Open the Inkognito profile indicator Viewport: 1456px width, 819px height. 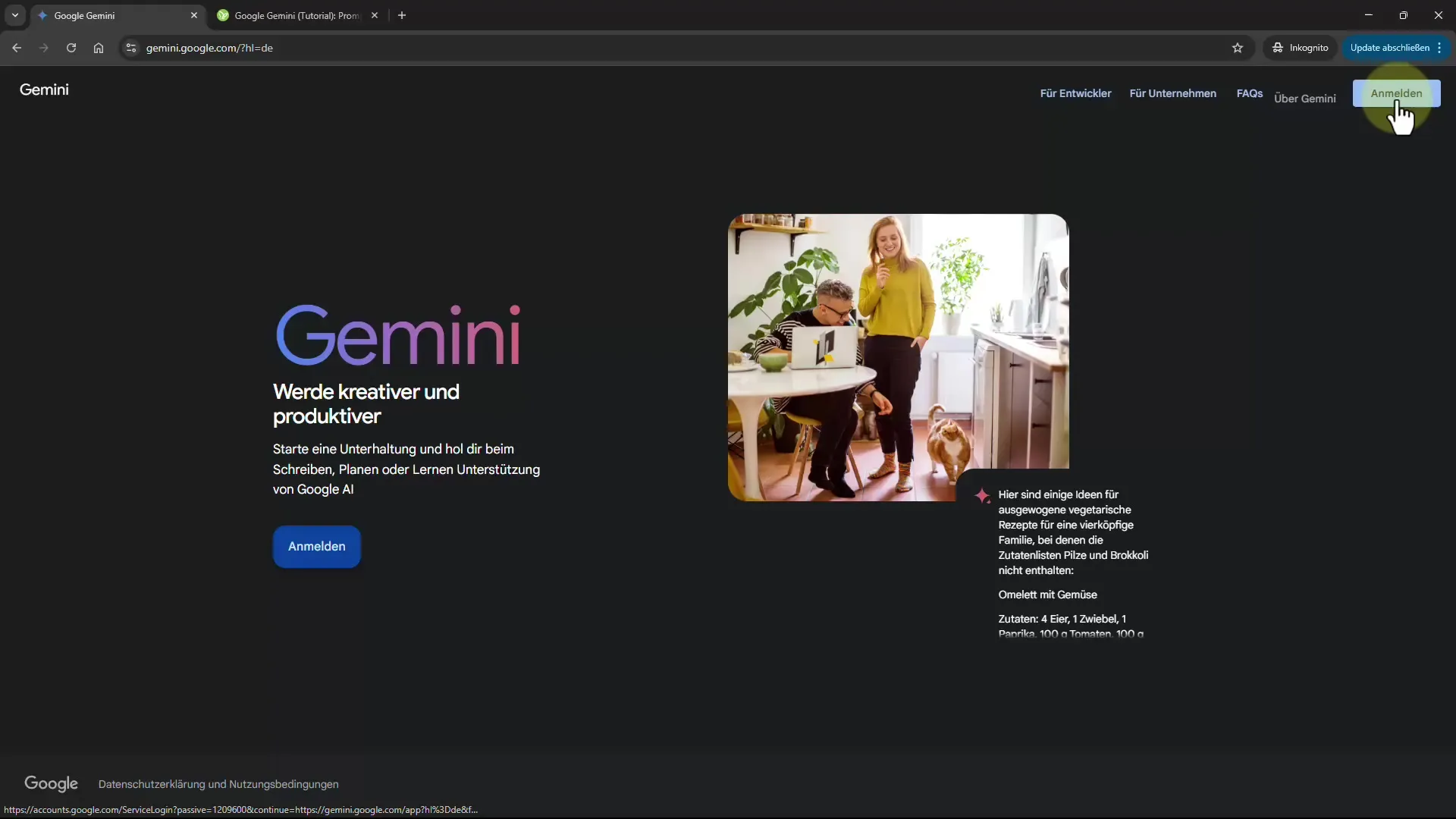1301,48
